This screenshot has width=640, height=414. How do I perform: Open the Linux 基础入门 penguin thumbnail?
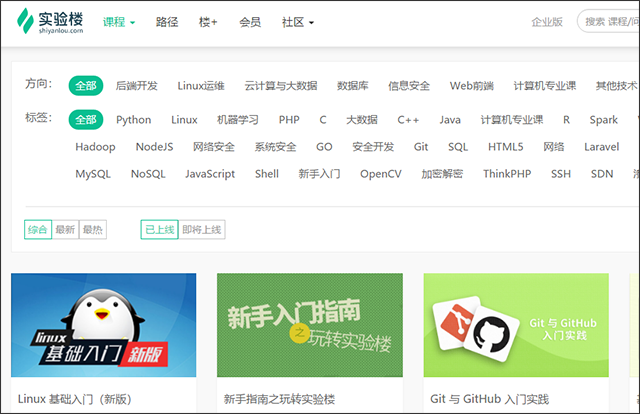(104, 325)
